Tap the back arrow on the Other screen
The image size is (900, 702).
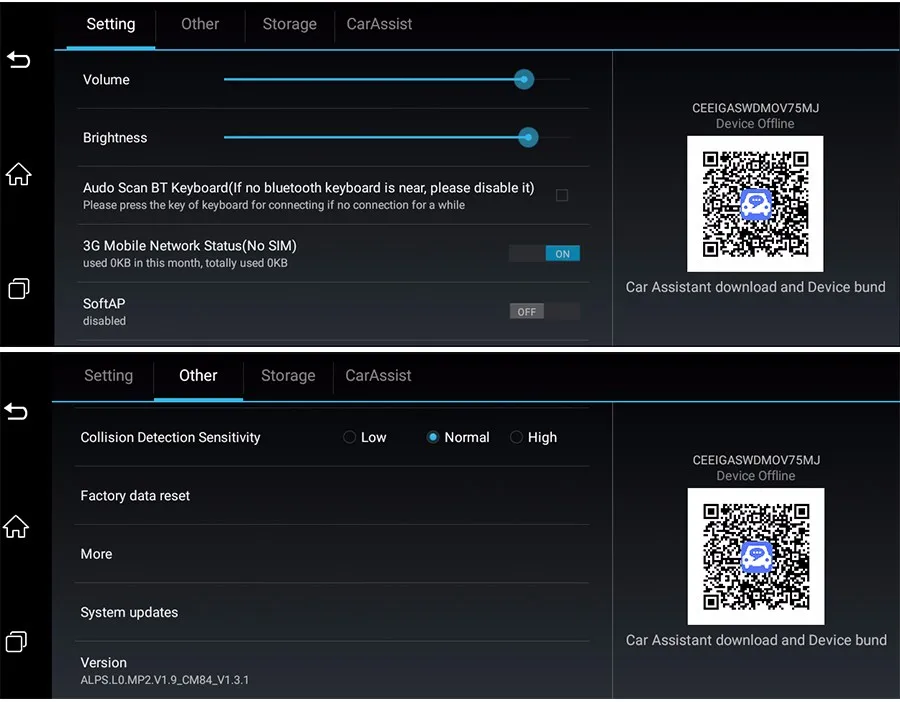pyautogui.click(x=16, y=412)
